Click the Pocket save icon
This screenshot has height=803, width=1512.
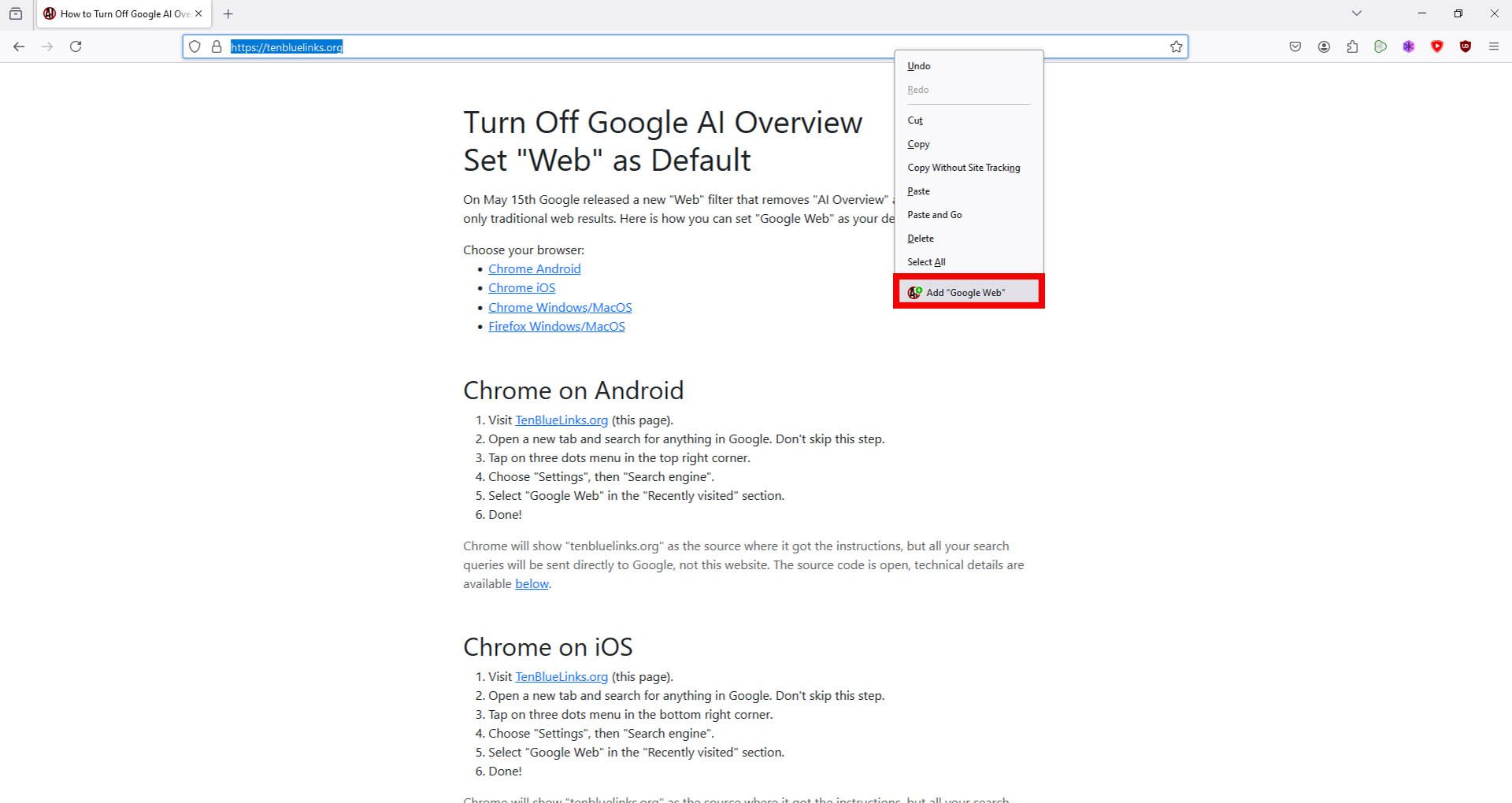tap(1295, 46)
